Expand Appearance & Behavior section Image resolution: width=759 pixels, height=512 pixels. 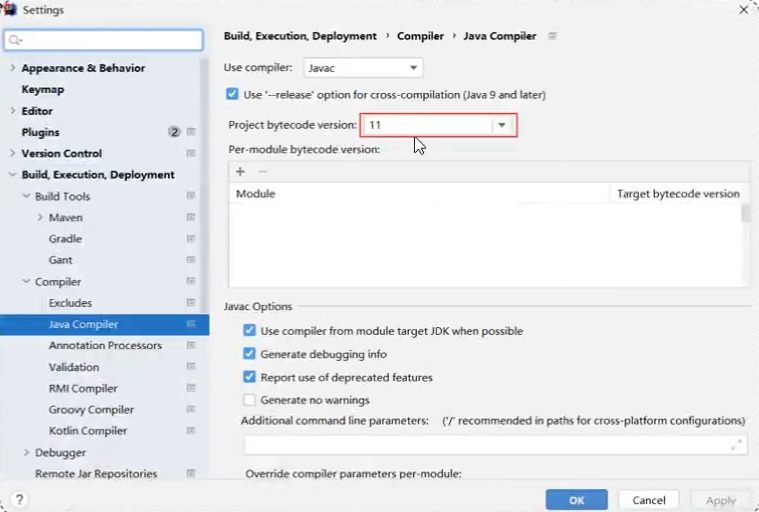point(13,68)
